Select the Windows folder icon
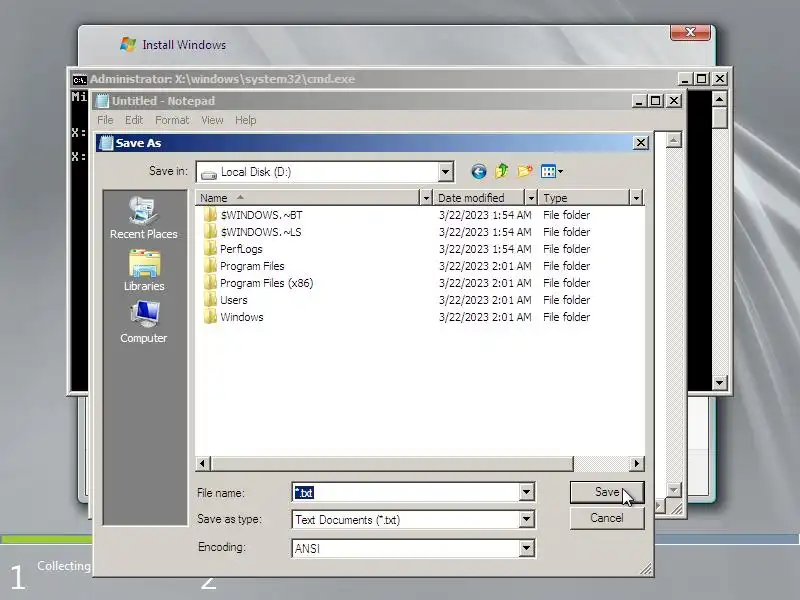The image size is (800, 600). point(210,317)
